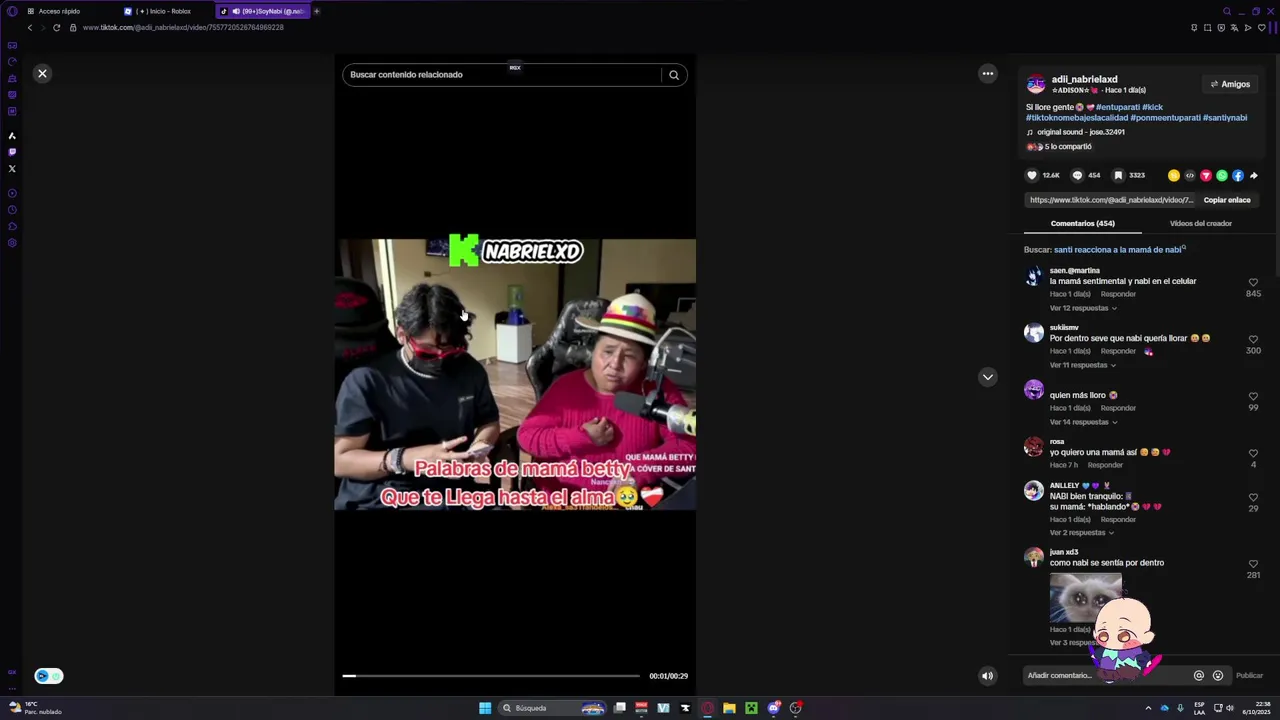Screen dimensions: 1280x720
Task: Click Copiar enlace button
Action: [1227, 200]
